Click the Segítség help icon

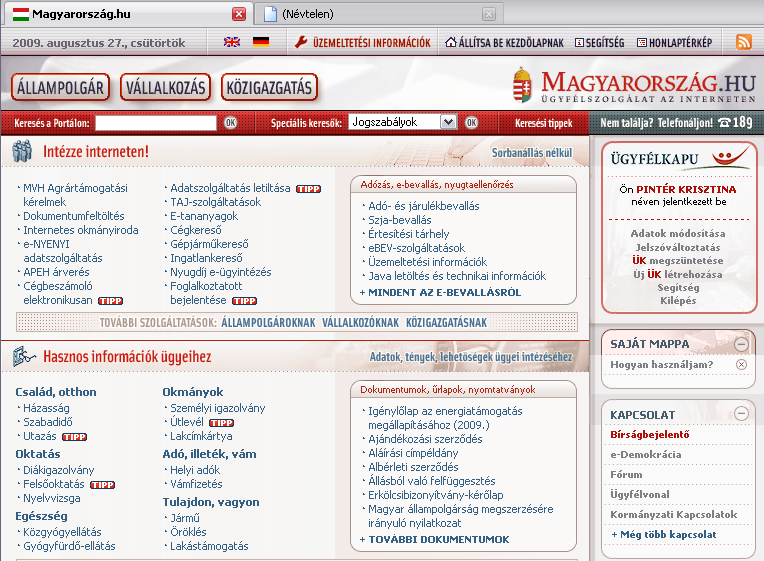pos(579,43)
